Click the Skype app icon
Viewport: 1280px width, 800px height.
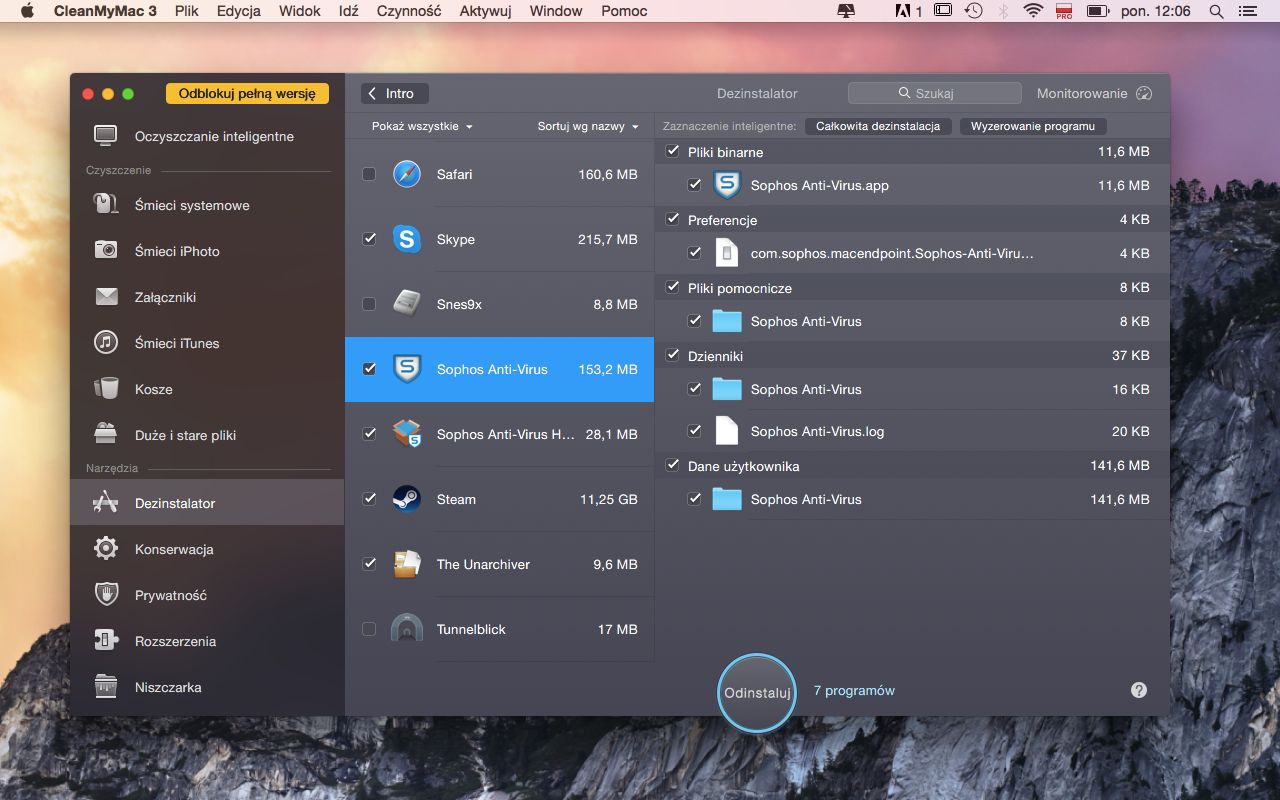coord(407,239)
